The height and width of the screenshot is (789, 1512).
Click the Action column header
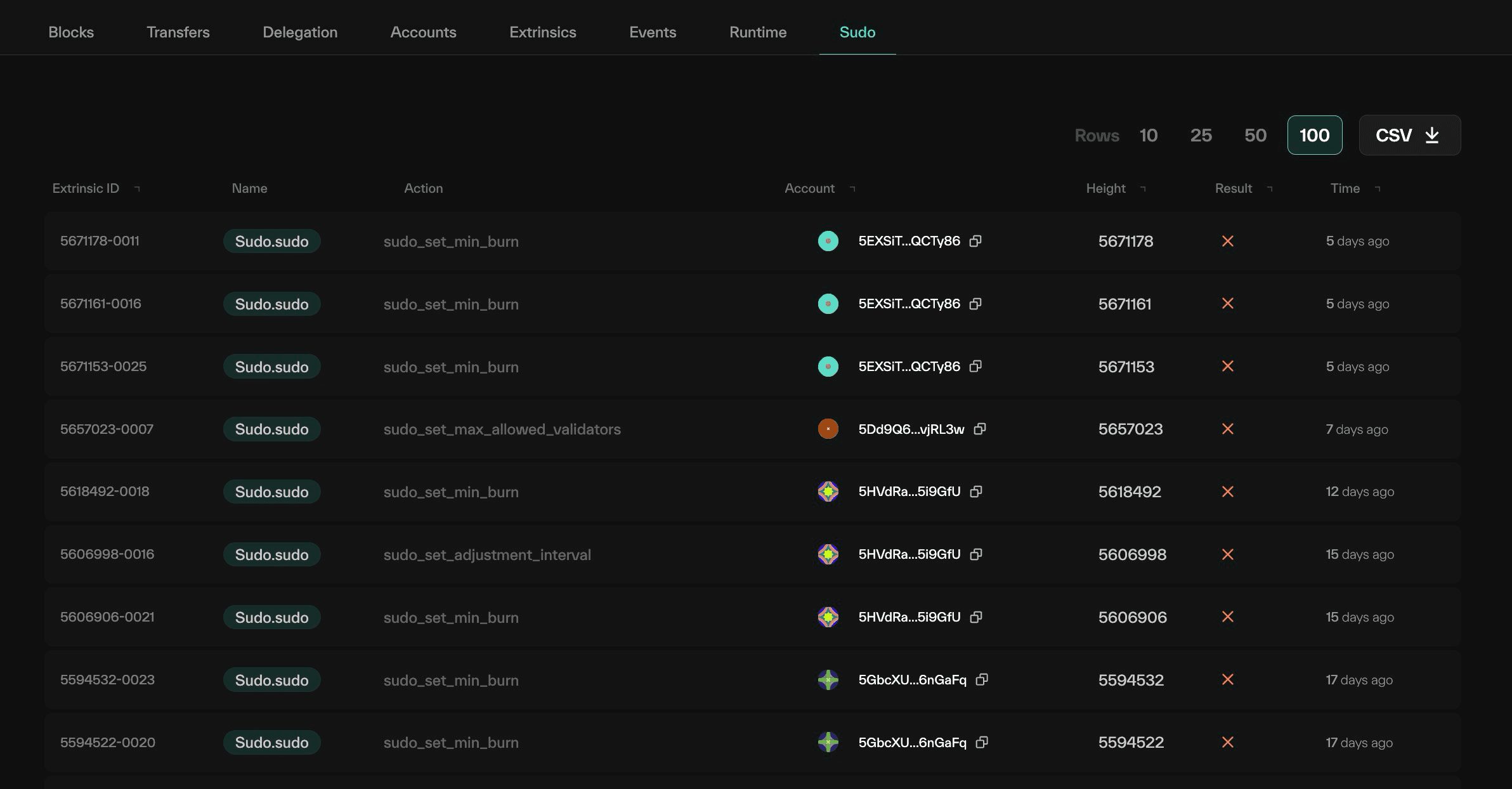(424, 188)
